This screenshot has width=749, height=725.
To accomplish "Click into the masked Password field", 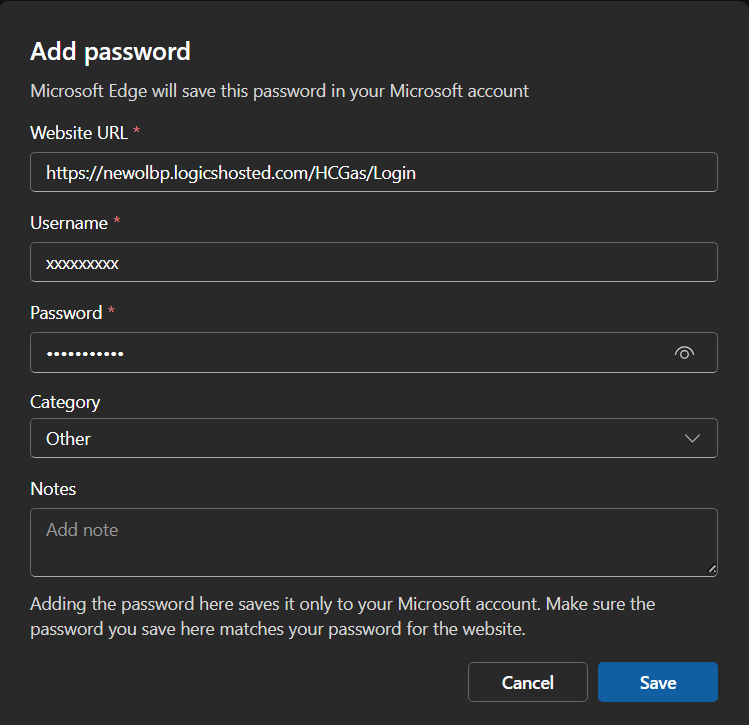I will (x=350, y=353).
